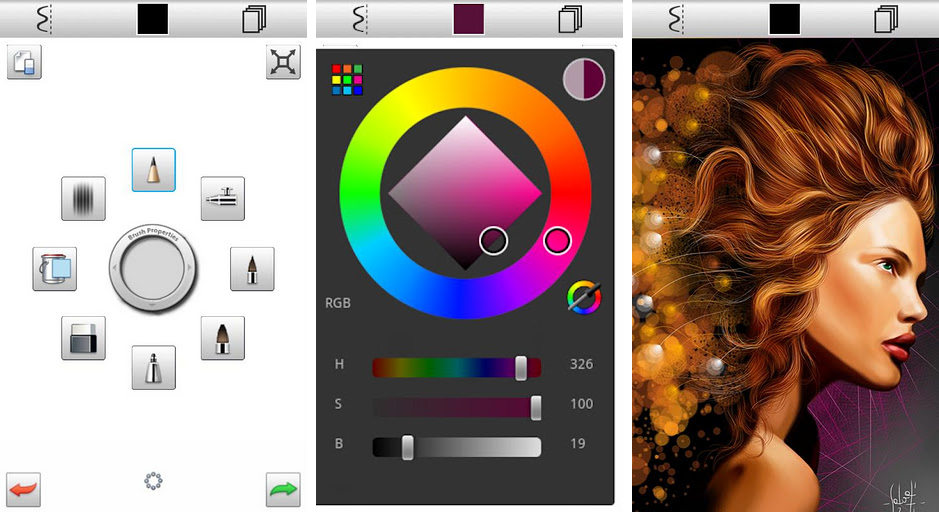939x512 pixels.
Task: Click the saturation-brightness handle in the diamond
Action: 493,241
